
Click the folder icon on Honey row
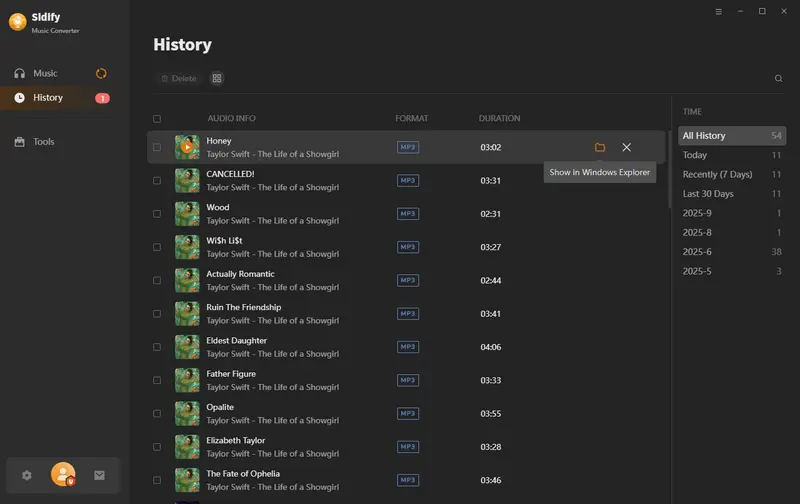[x=600, y=147]
